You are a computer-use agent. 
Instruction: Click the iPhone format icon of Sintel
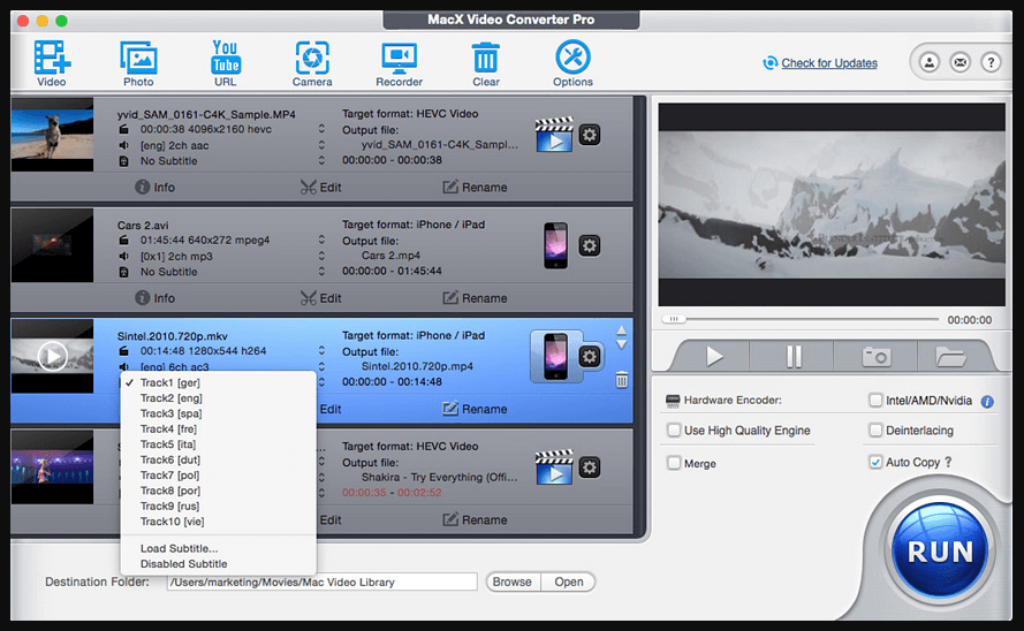(x=556, y=357)
